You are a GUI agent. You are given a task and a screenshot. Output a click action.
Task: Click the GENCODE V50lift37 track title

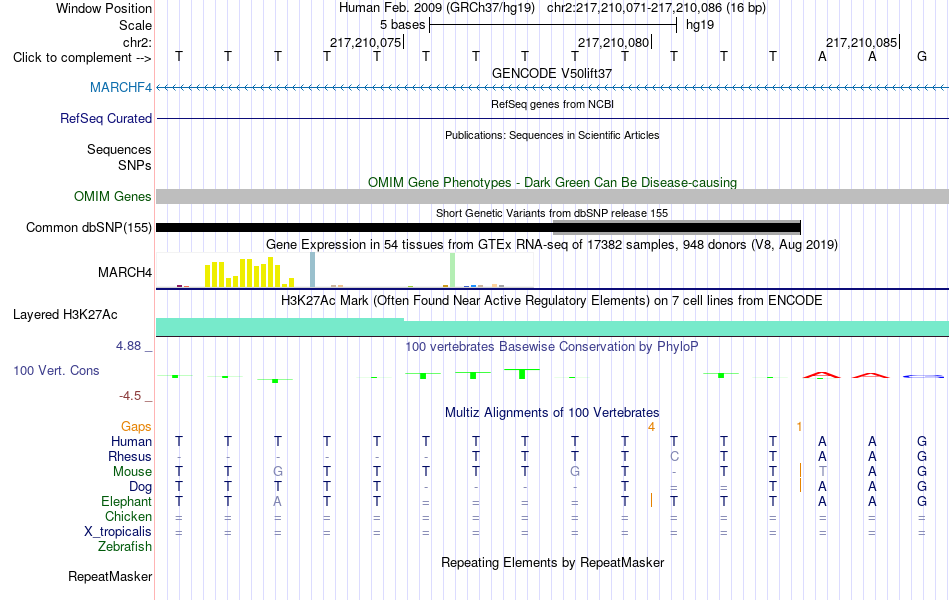point(552,73)
